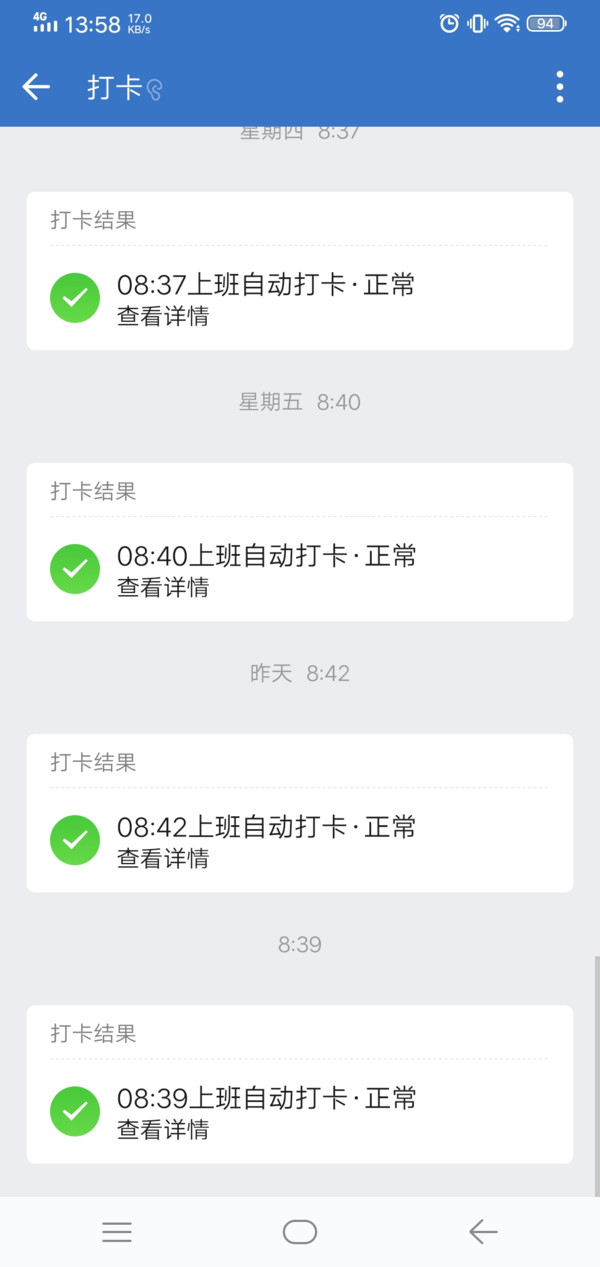Tap green checkmark for 08:37 punch

75,298
